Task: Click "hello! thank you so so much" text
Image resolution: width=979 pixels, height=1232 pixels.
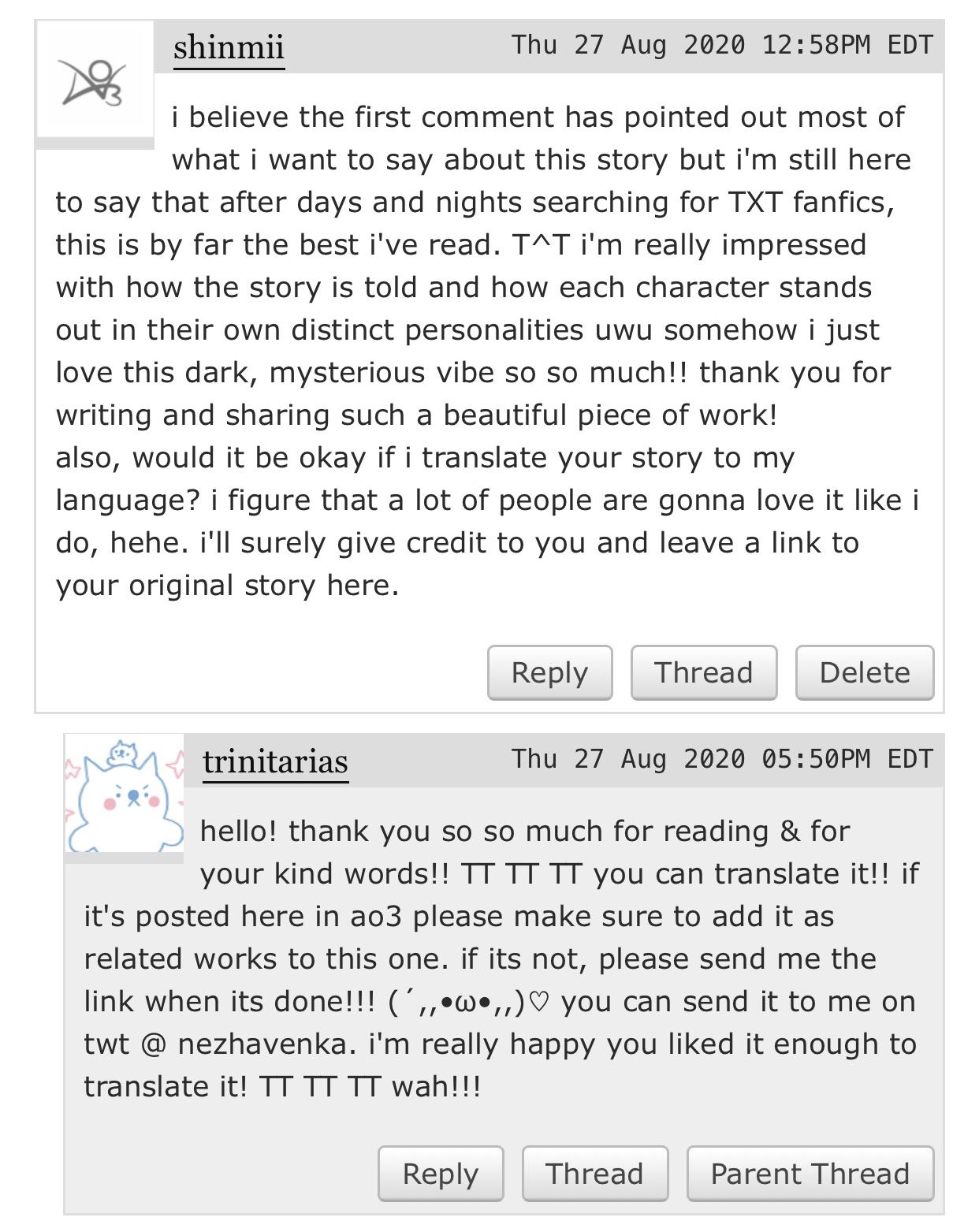Action: coord(402,831)
